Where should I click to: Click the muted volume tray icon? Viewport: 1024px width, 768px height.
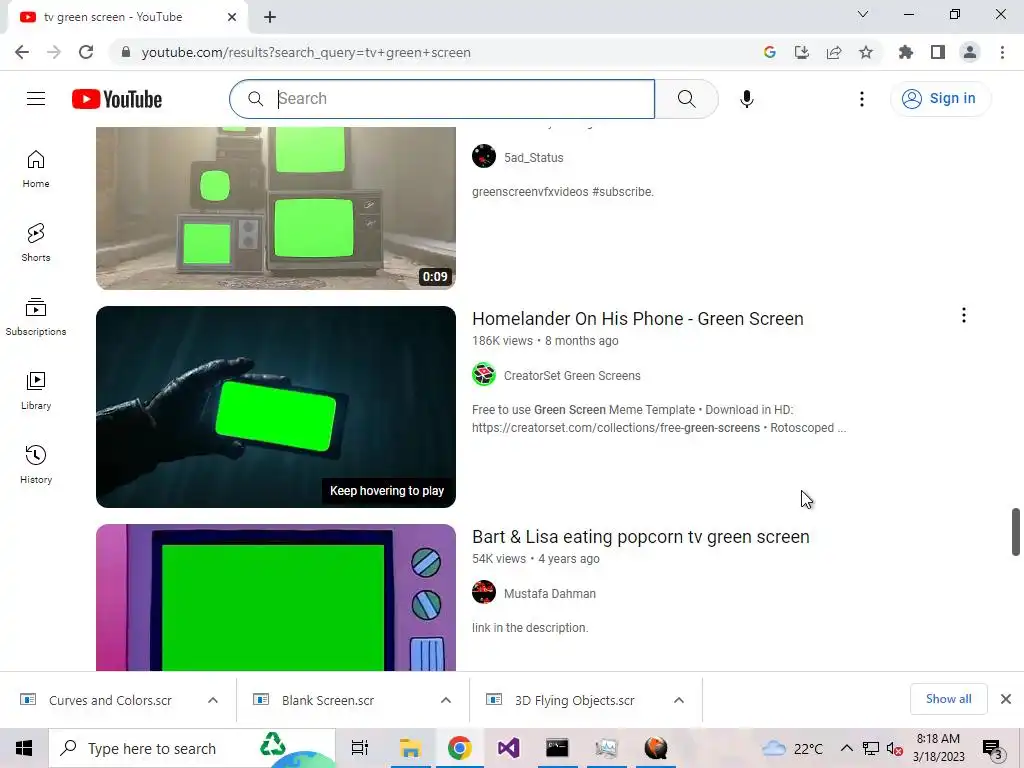tap(894, 748)
